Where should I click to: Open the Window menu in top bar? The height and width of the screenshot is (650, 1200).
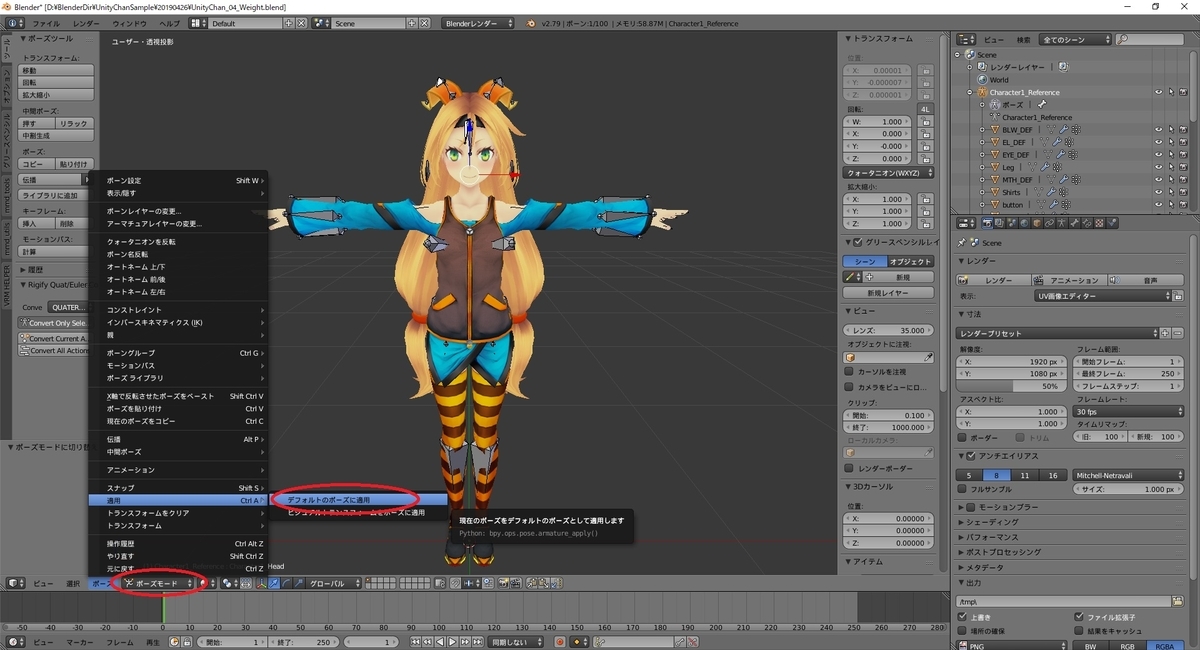(129, 22)
